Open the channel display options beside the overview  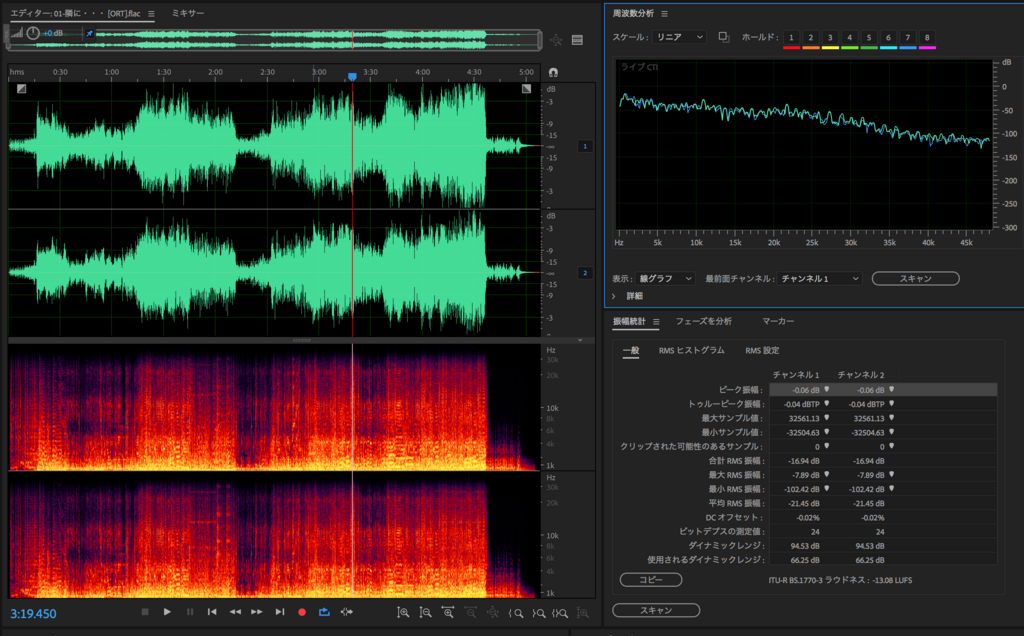coord(577,40)
